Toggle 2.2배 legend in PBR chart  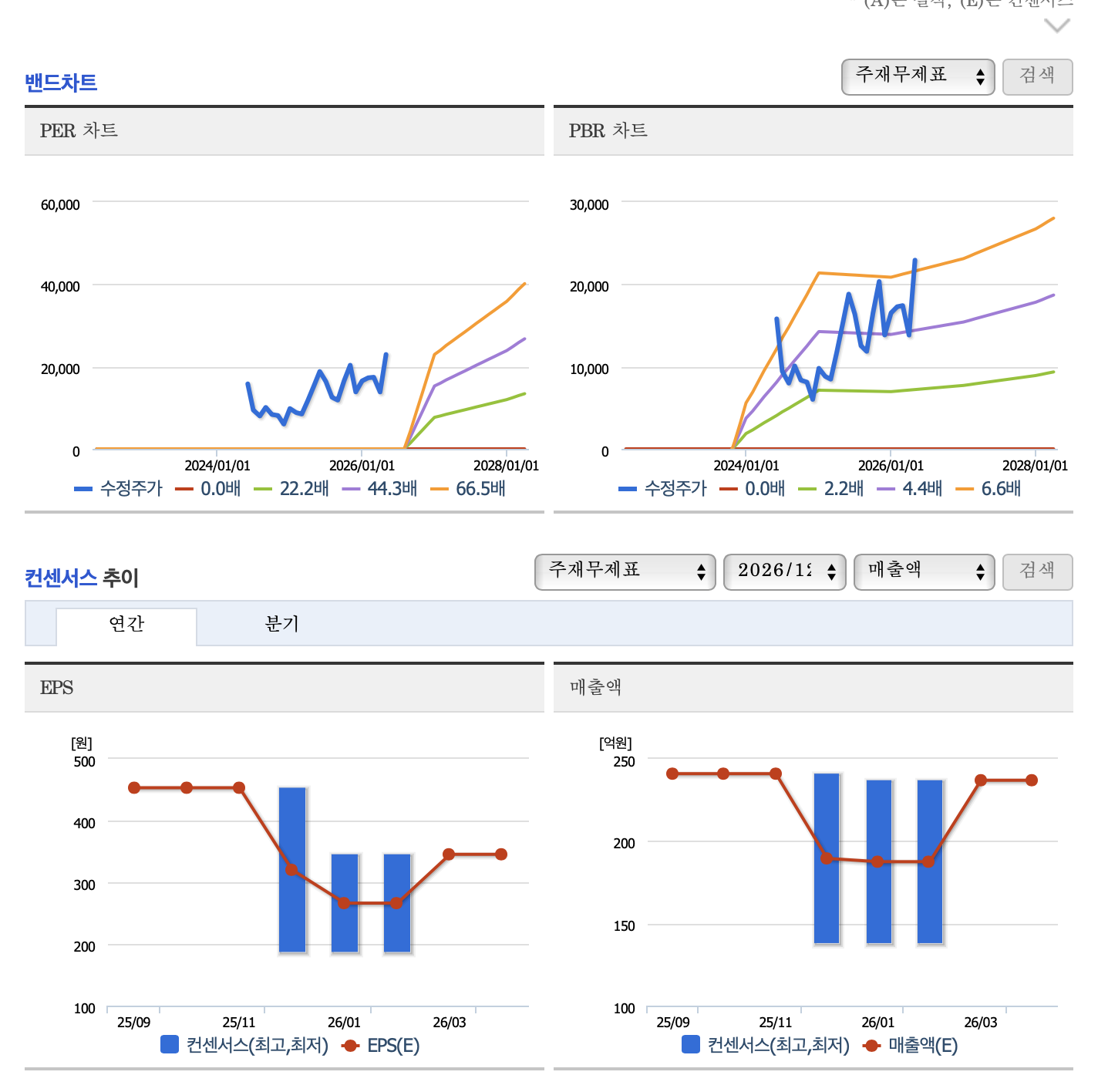(831, 488)
